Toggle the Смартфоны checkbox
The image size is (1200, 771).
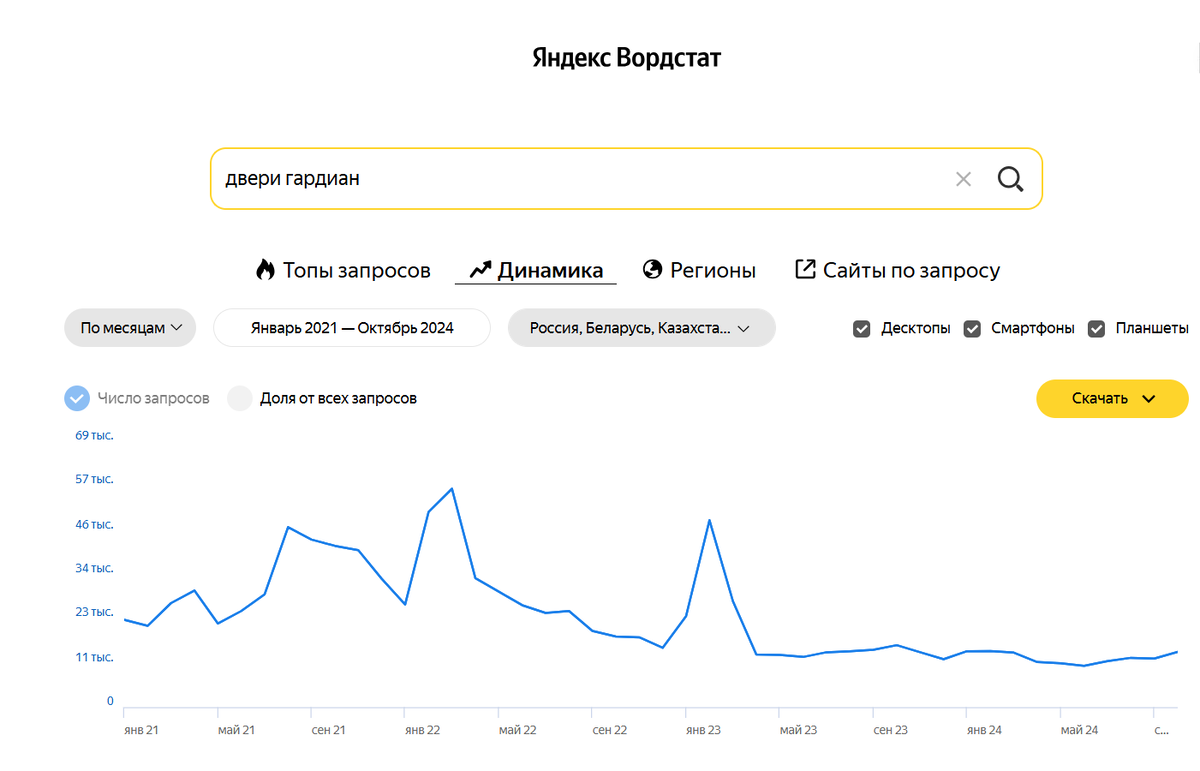coord(971,328)
